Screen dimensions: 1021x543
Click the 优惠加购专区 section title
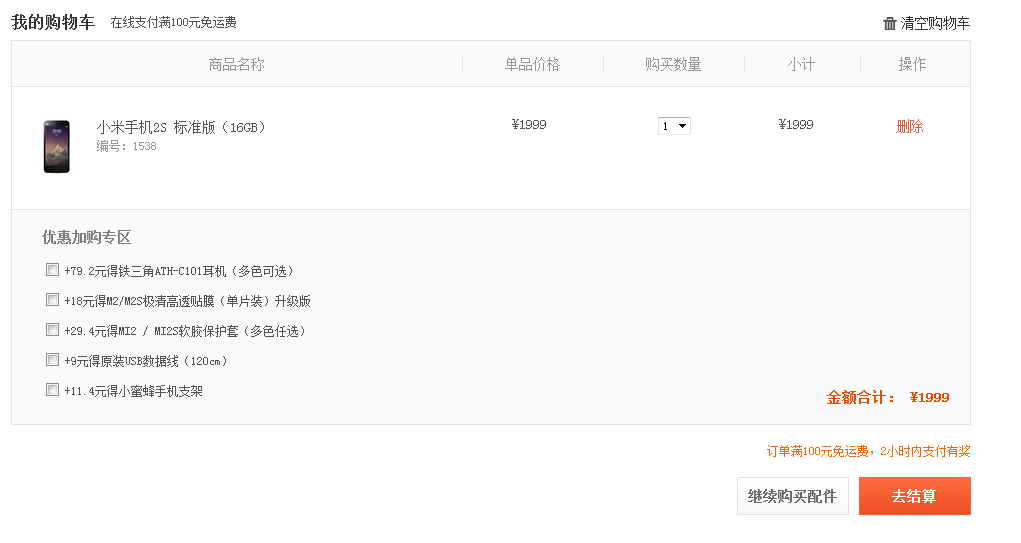tap(86, 237)
